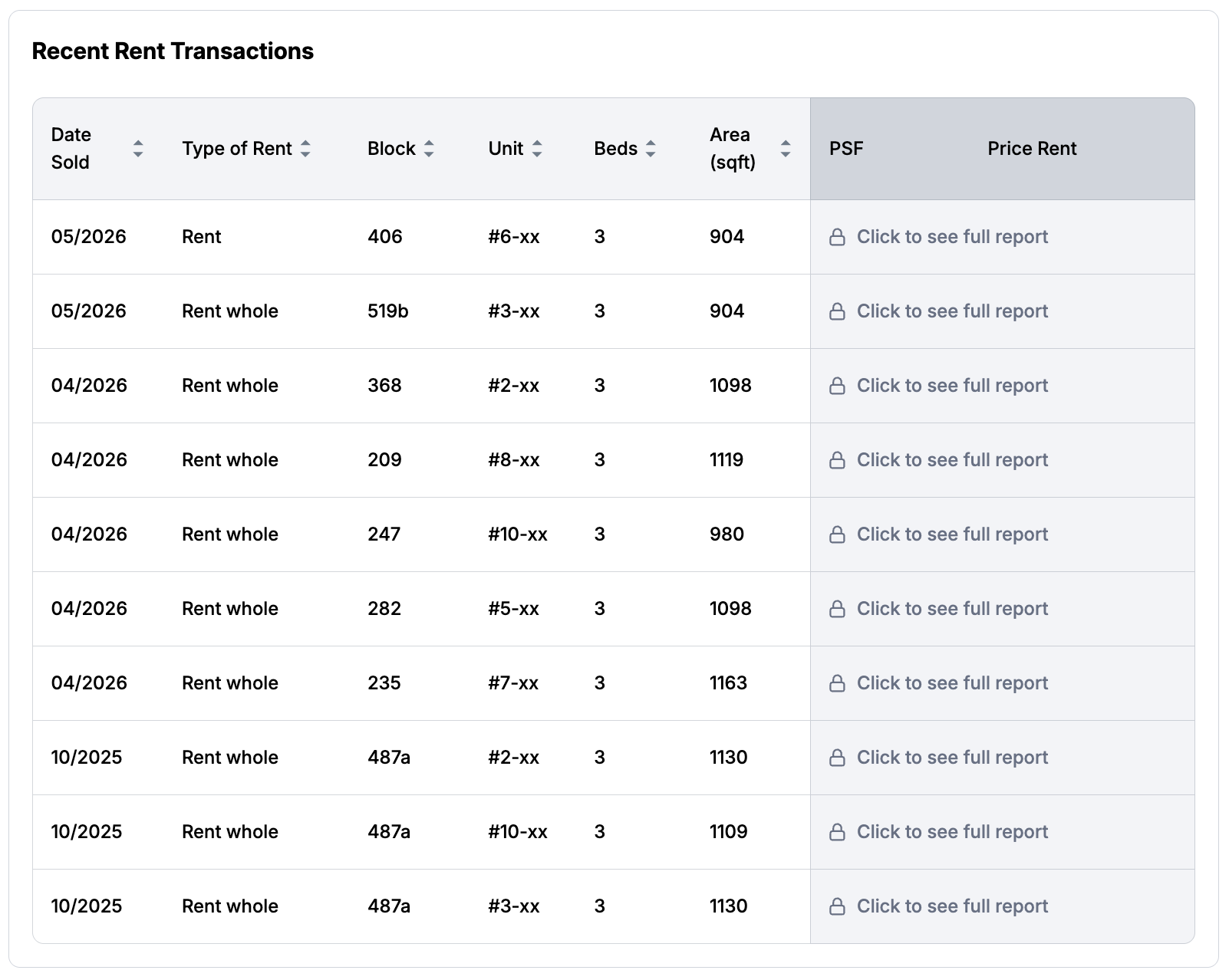Screen dimensions: 1229x980
Task: Click the Unit column sort icon
Action: click(537, 149)
